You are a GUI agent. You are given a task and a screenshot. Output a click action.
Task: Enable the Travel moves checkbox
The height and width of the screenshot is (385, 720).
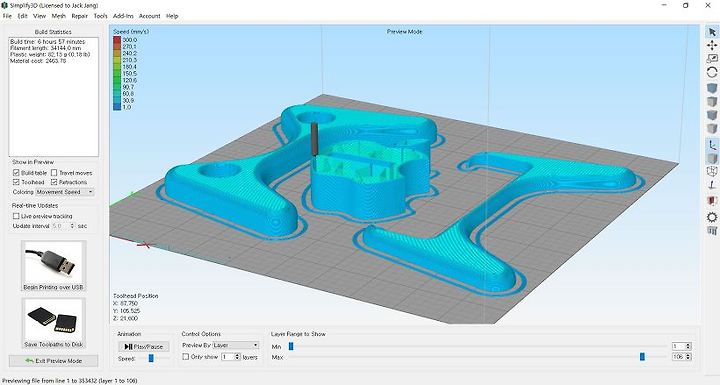(54, 173)
